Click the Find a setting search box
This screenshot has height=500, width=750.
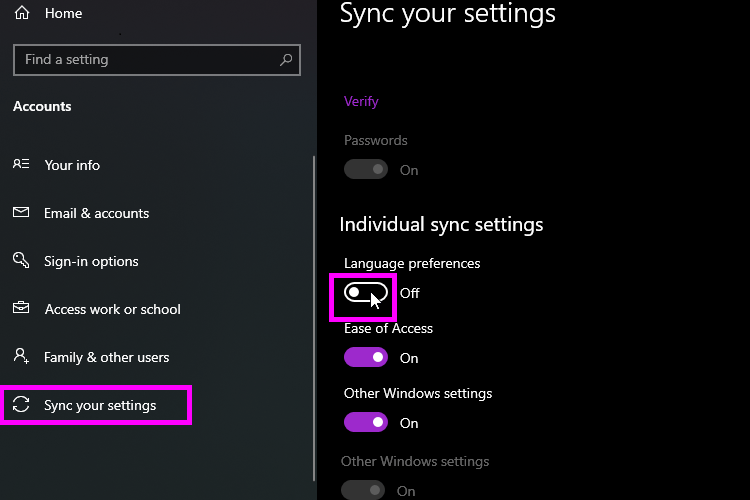[157, 60]
